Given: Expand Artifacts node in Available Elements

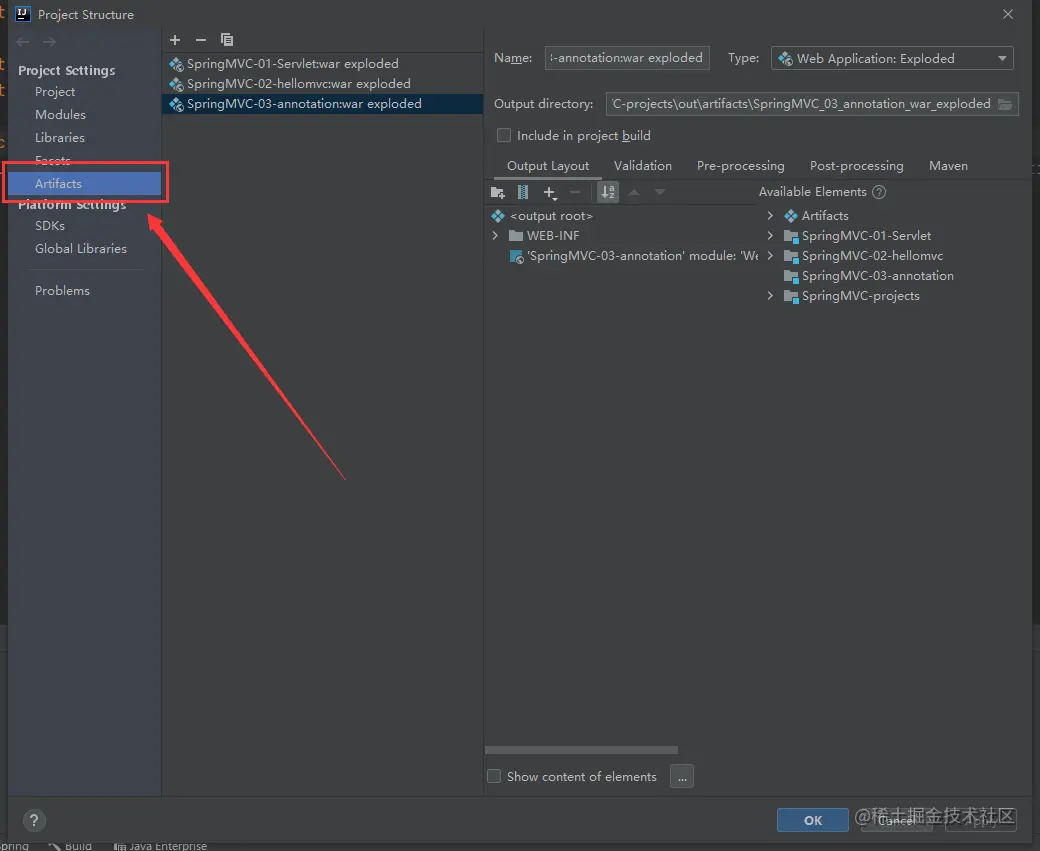Looking at the screenshot, I should [x=770, y=216].
